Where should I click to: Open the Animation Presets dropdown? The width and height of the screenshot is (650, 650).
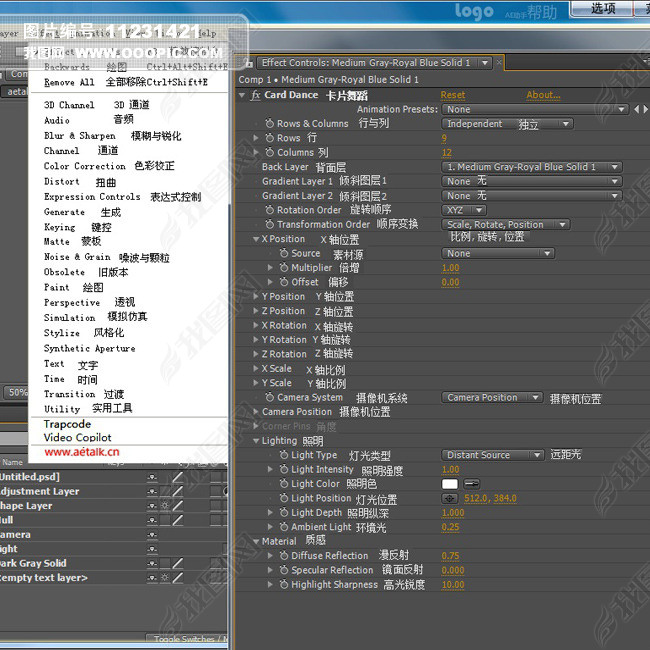coord(535,109)
